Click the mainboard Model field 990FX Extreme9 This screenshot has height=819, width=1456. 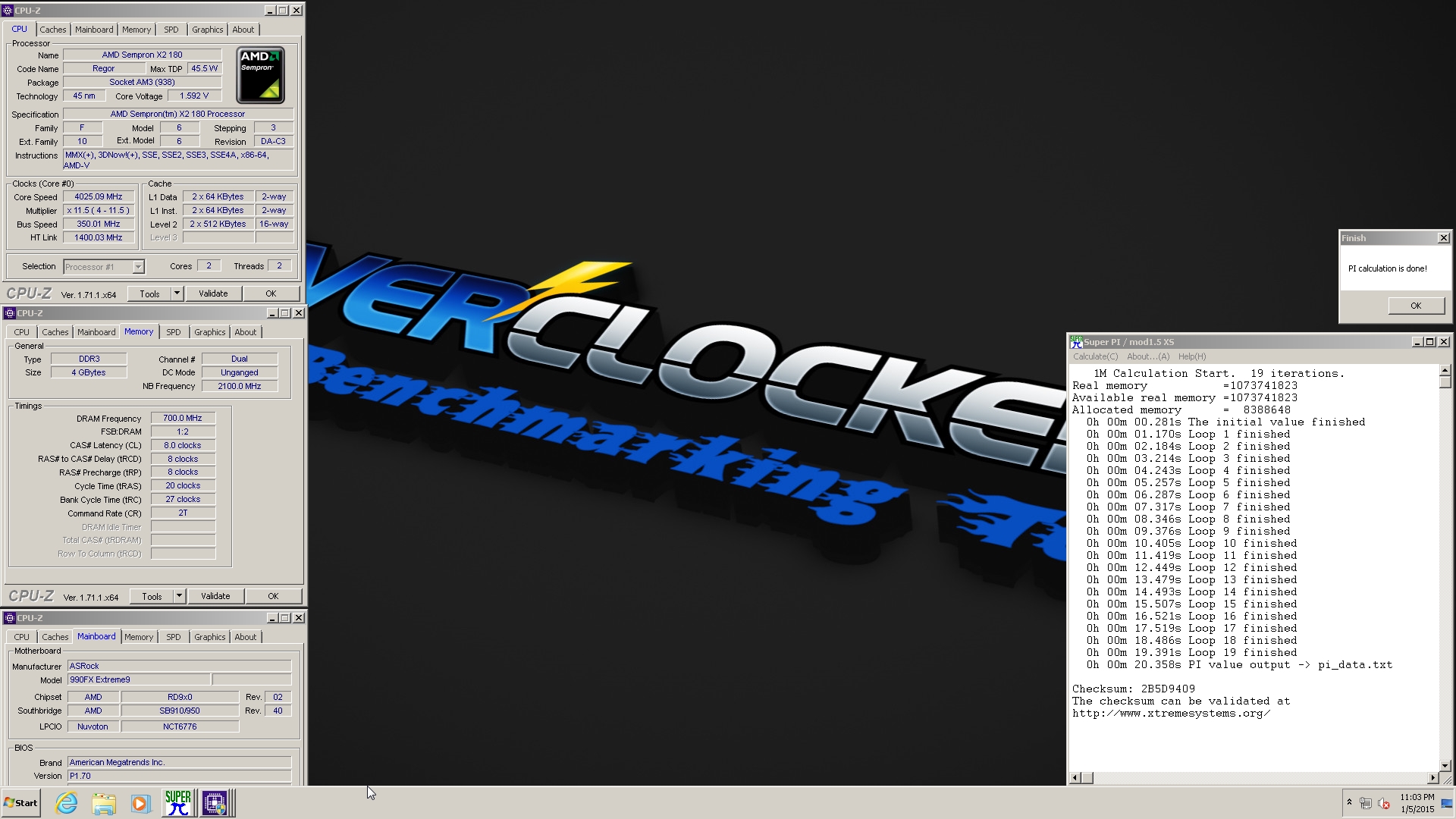click(x=139, y=680)
